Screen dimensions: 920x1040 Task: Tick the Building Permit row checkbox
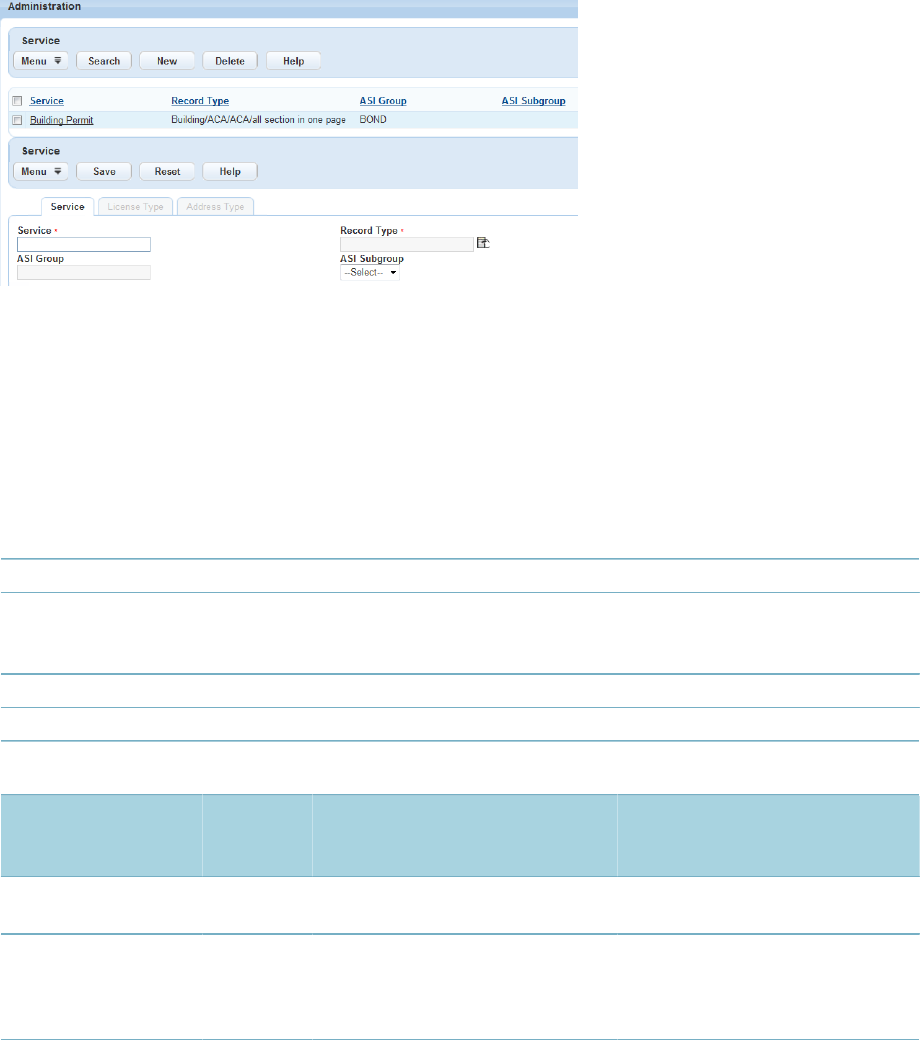[x=17, y=120]
